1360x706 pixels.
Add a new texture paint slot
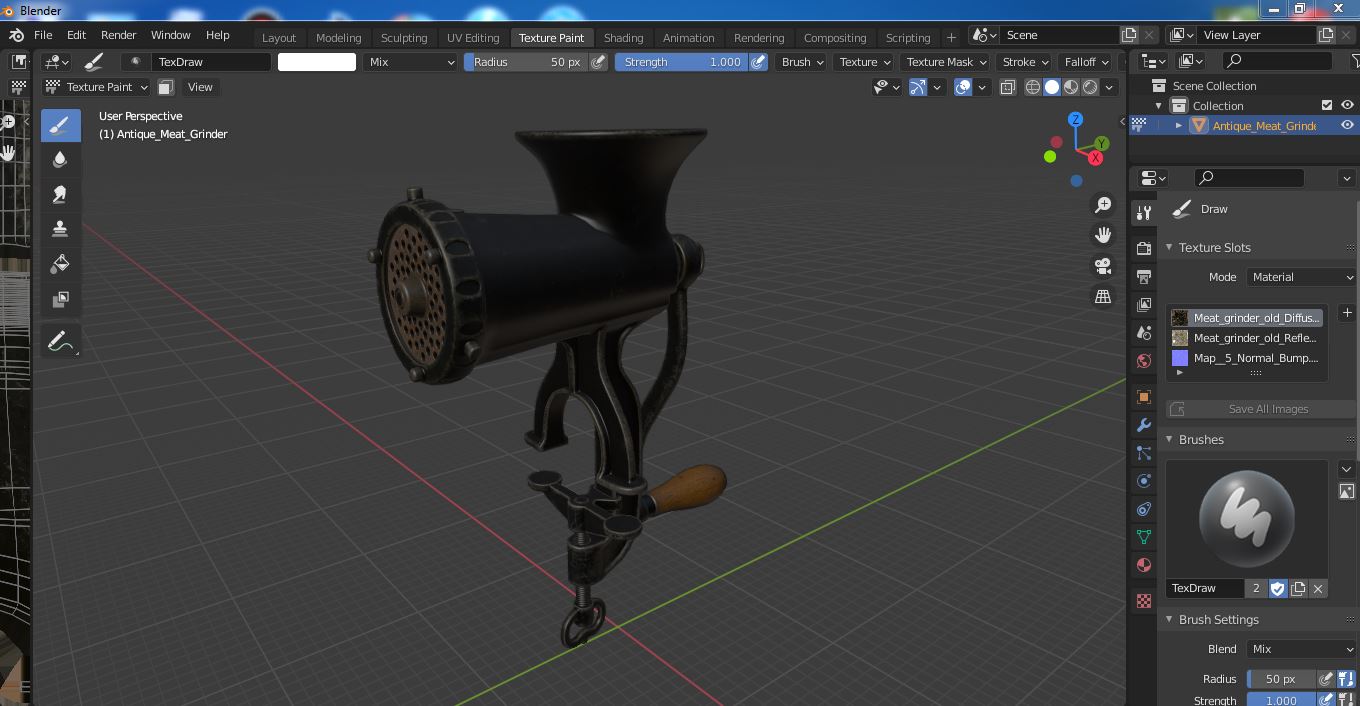coord(1347,313)
